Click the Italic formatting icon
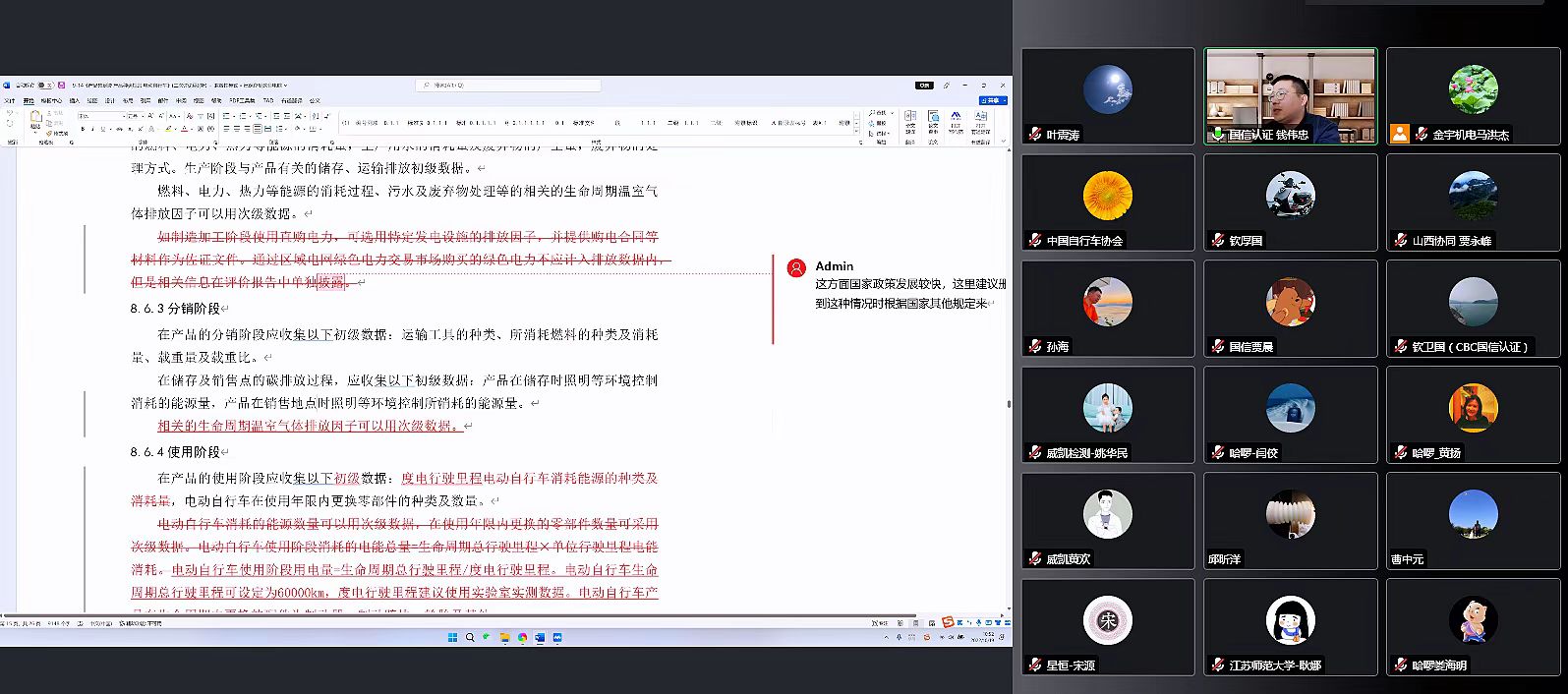 click(93, 129)
